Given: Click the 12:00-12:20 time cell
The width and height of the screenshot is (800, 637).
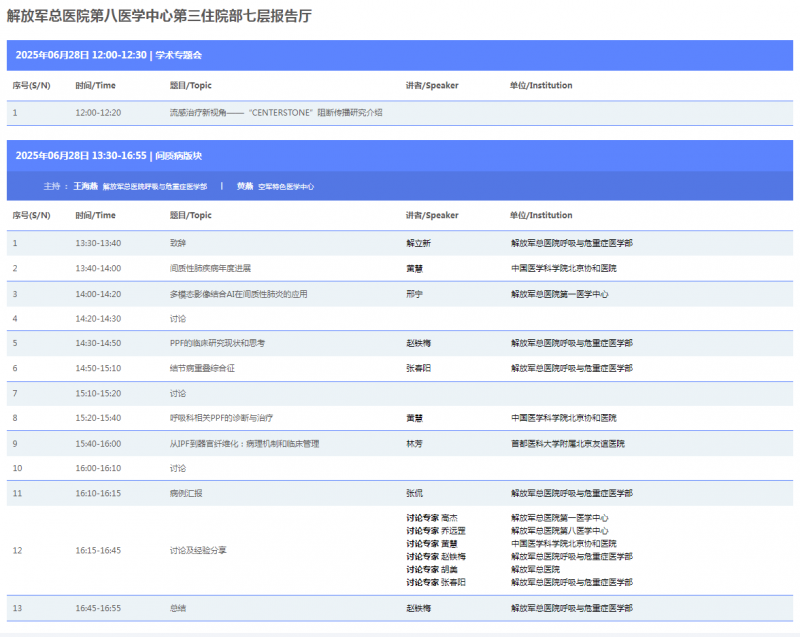Looking at the screenshot, I should pos(98,113).
